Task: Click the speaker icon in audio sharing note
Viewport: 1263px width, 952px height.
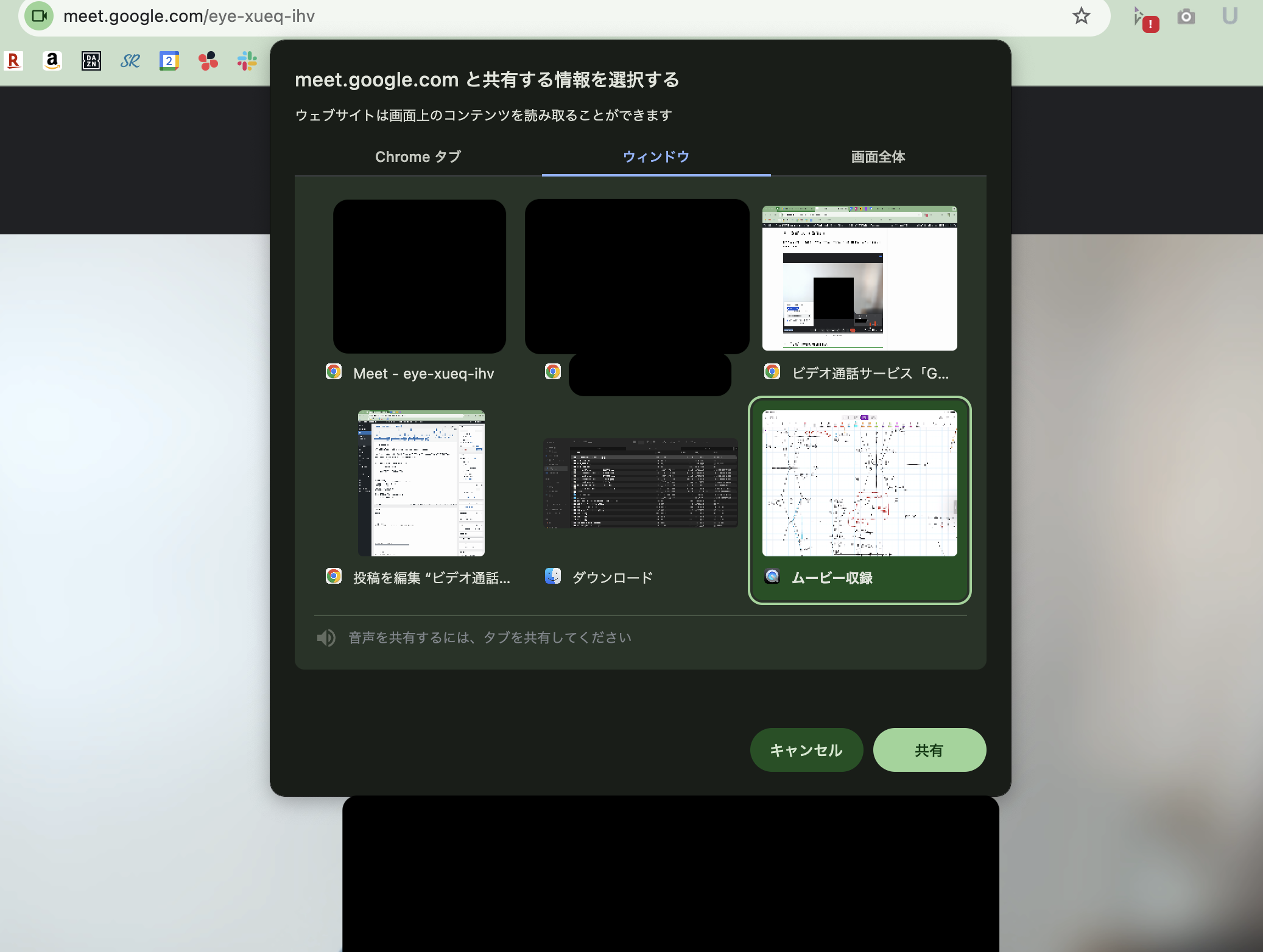Action: coord(326,637)
